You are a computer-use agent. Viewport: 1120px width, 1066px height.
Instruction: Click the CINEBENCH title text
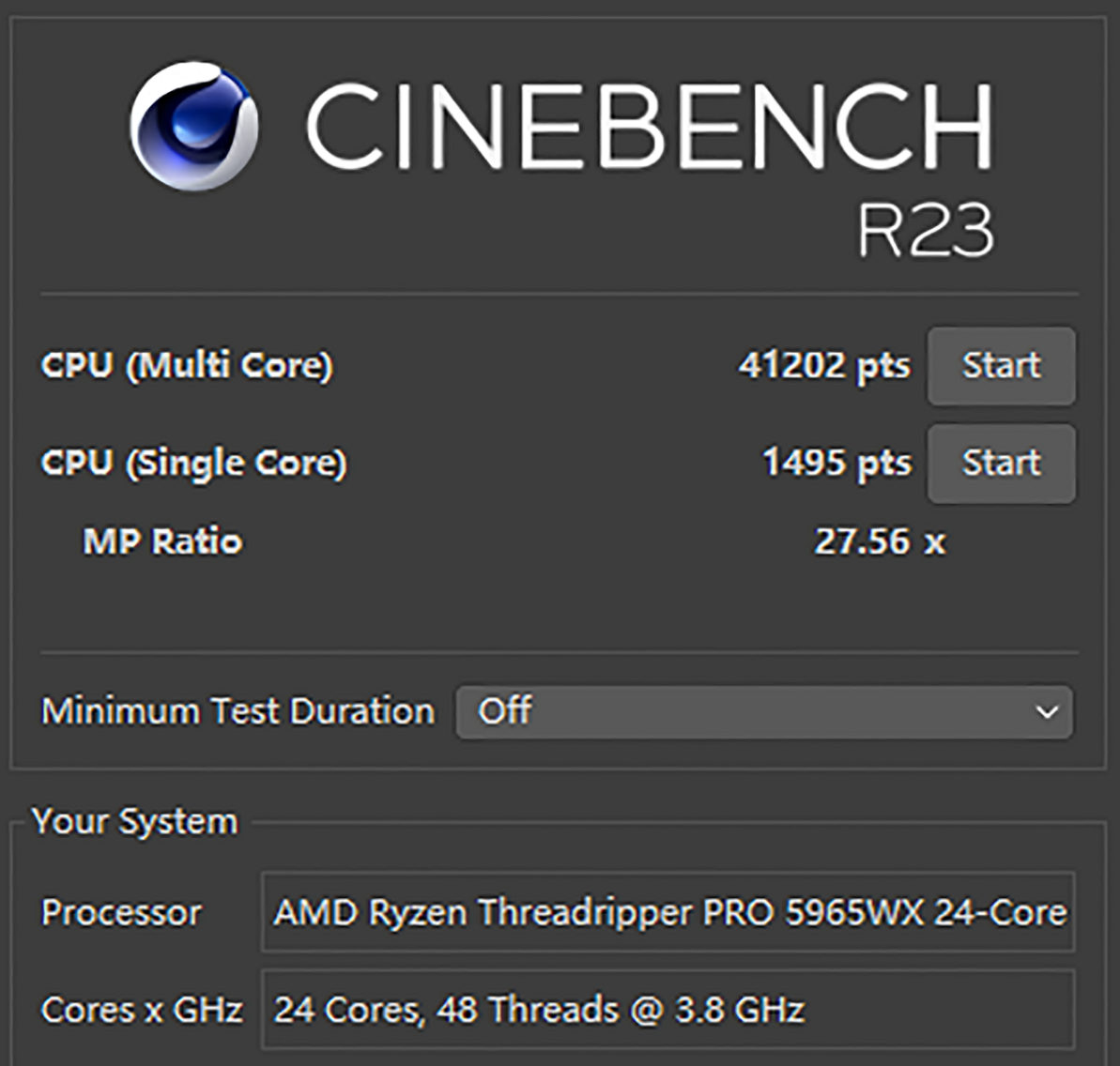pyautogui.click(x=650, y=128)
